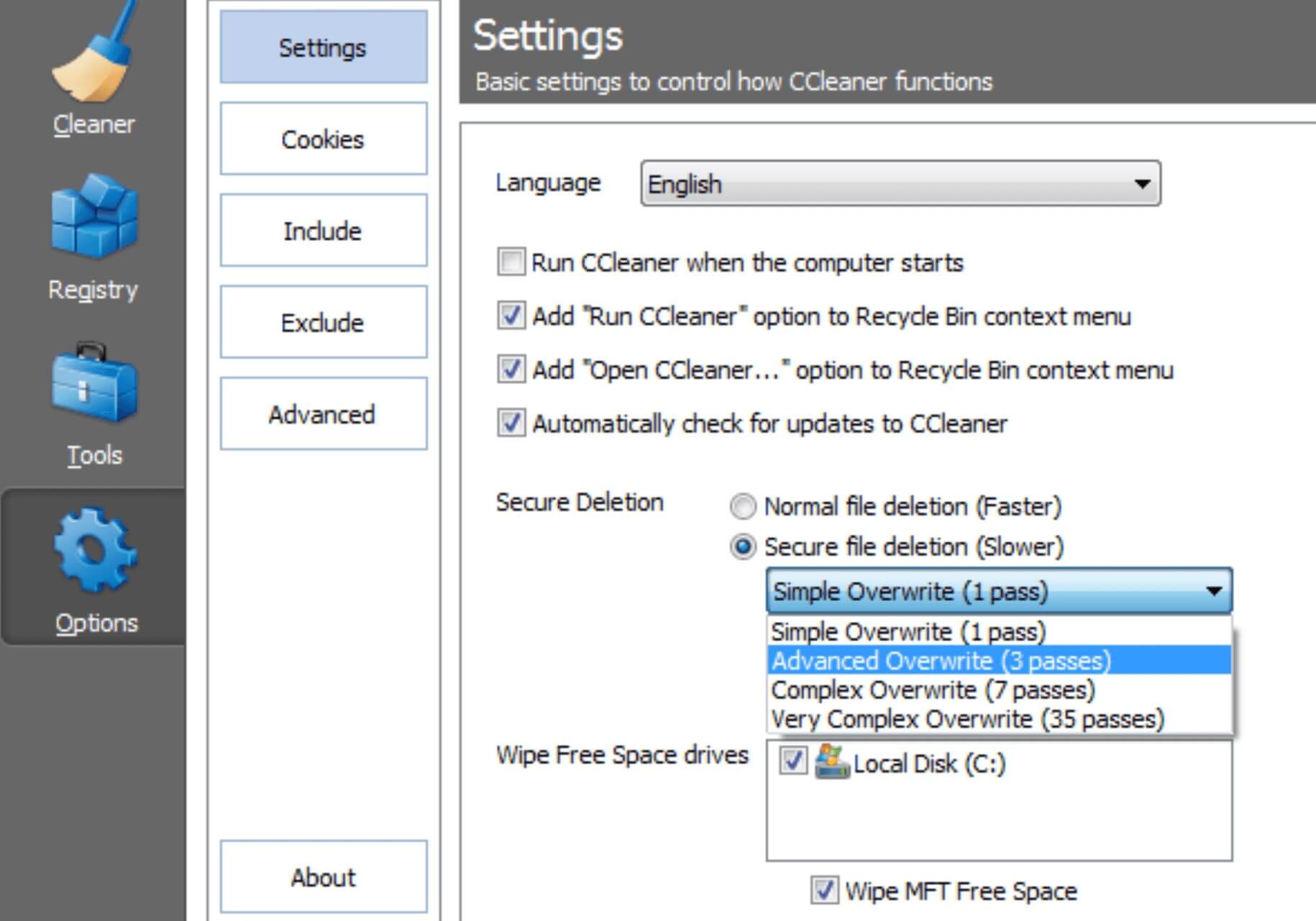Click the Options gear icon
Screen dimensions: 1316x921
coord(95,550)
